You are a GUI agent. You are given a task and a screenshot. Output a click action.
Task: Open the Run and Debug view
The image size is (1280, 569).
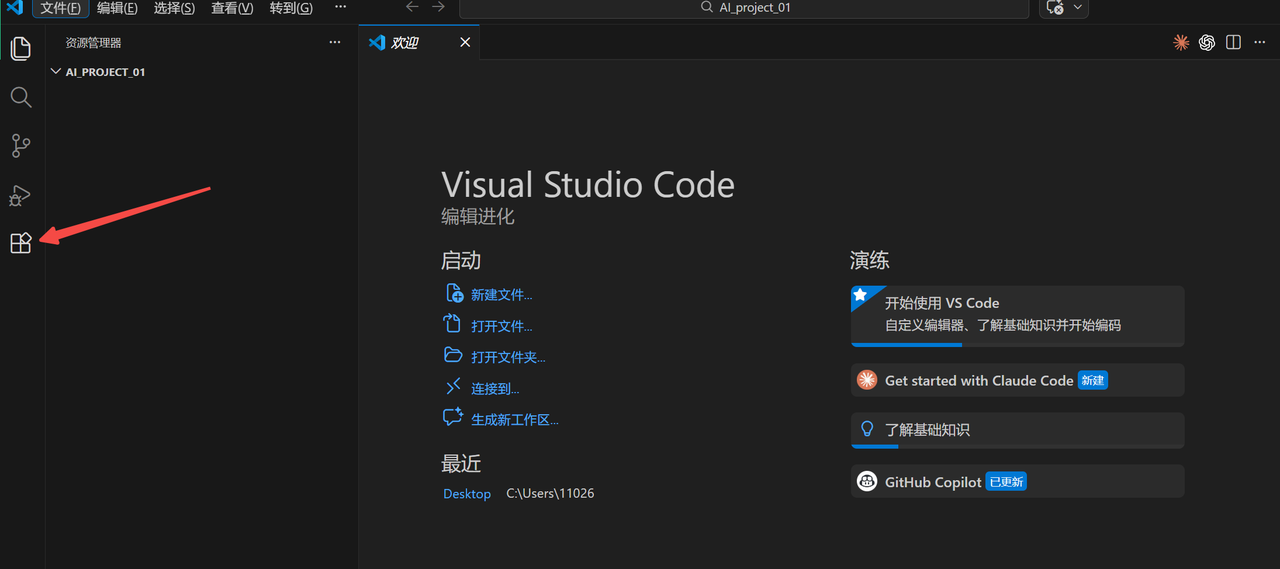[20, 195]
